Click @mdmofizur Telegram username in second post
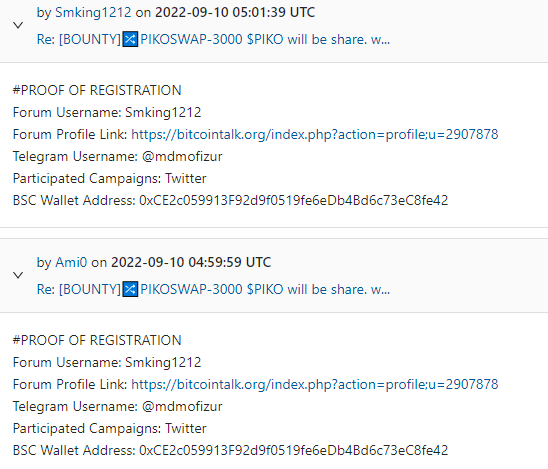This screenshot has height=469, width=548. [182, 406]
